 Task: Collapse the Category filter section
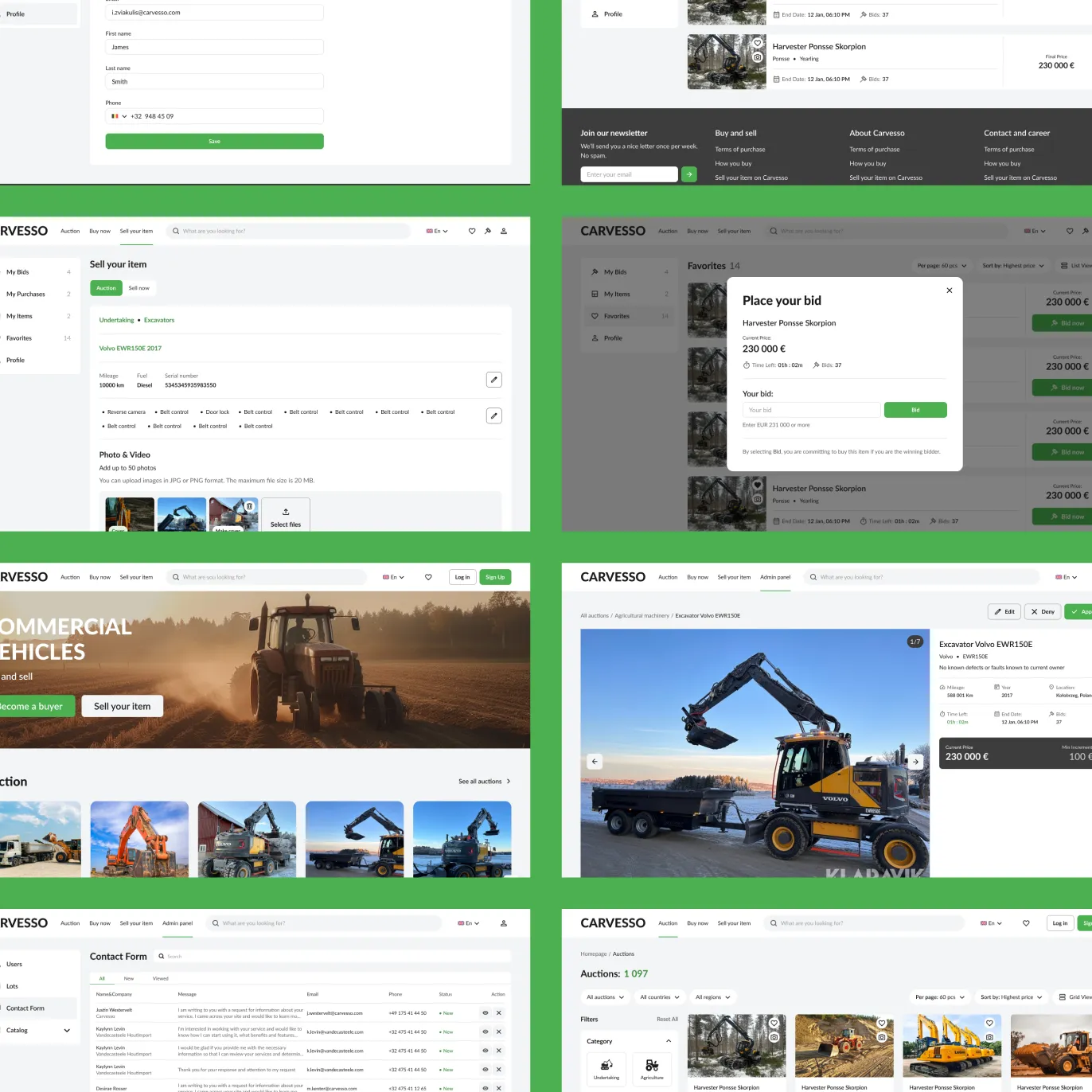pos(668,1041)
